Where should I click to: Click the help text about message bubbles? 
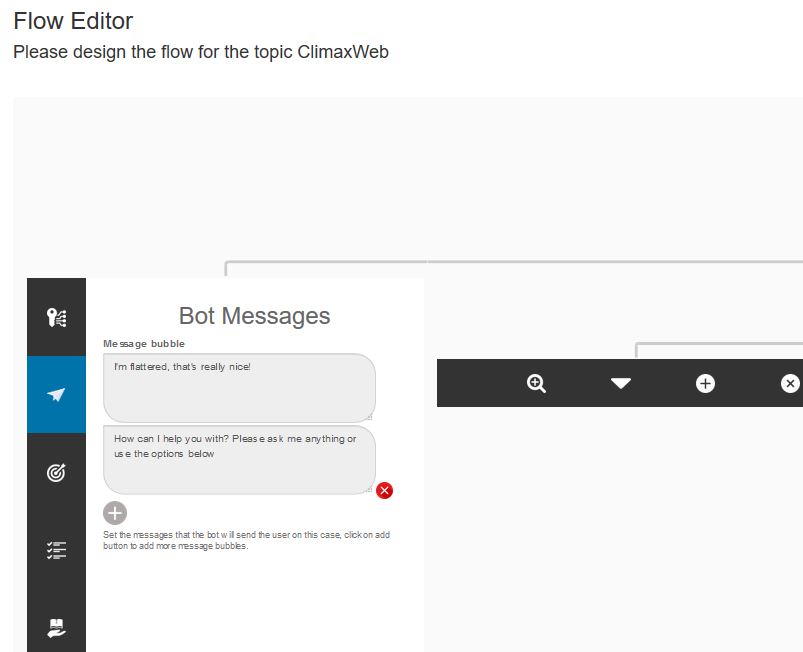click(x=246, y=540)
